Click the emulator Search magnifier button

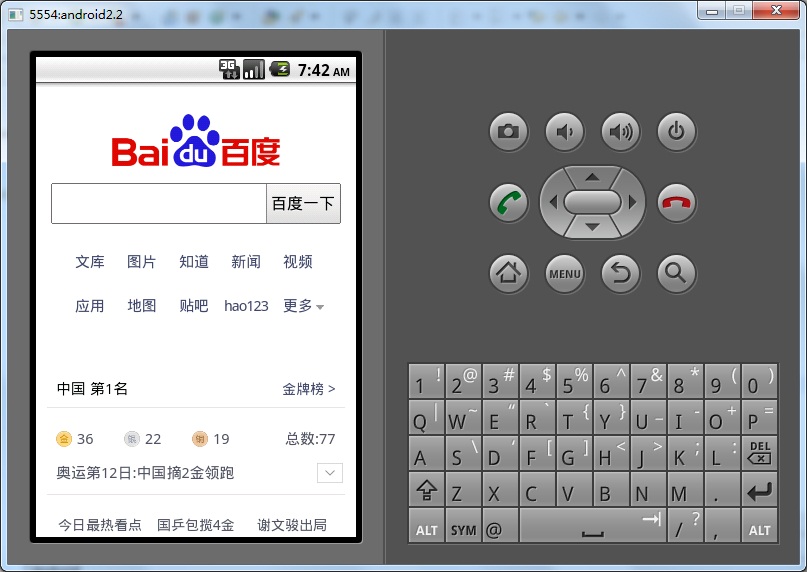677,273
